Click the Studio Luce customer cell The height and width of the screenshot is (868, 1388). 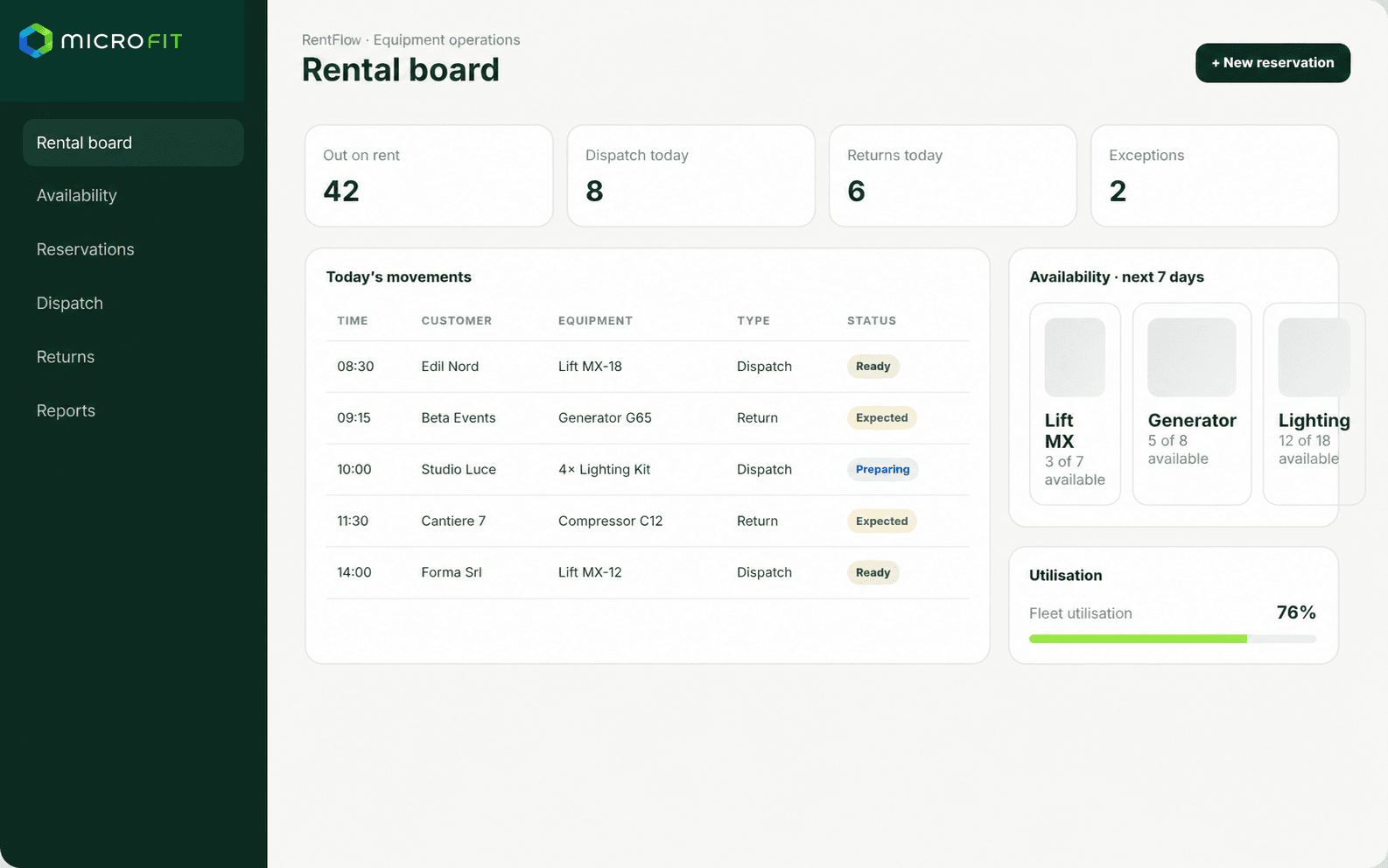(459, 470)
